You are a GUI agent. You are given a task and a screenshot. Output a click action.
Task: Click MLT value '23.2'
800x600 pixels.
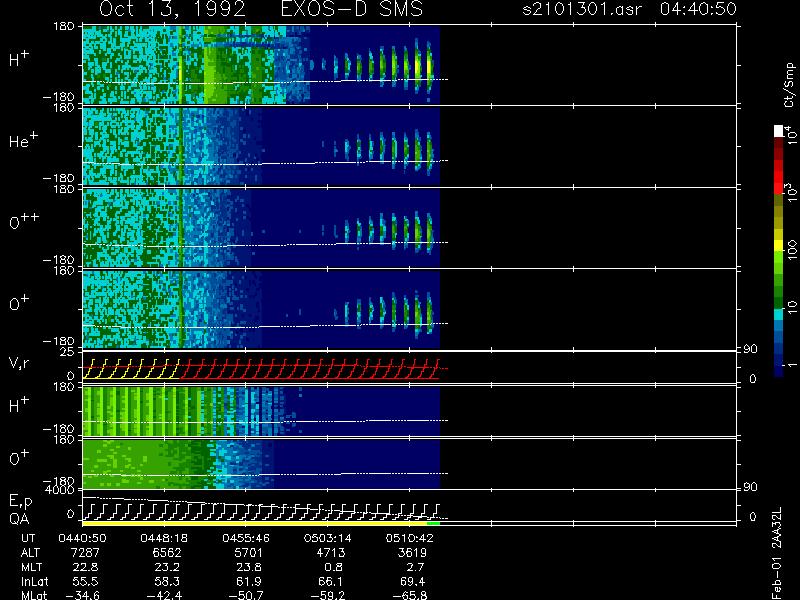(167, 567)
